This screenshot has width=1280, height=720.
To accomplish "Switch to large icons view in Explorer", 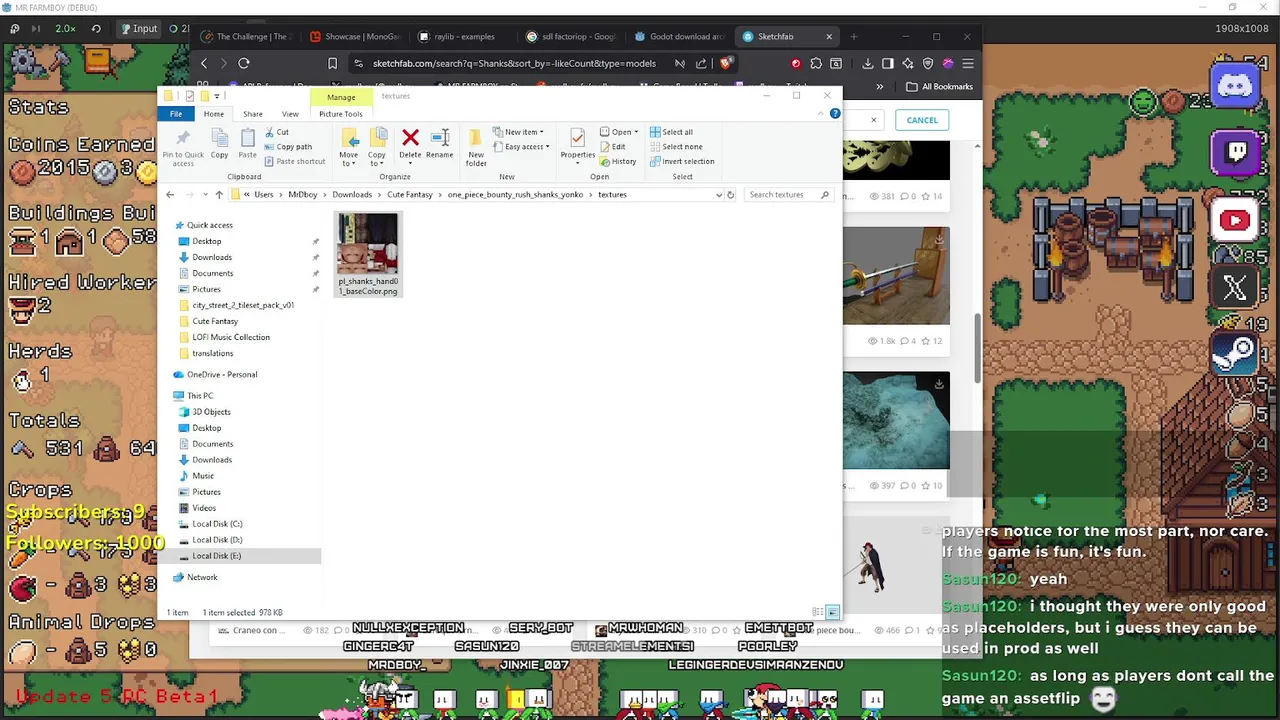I will tap(832, 612).
